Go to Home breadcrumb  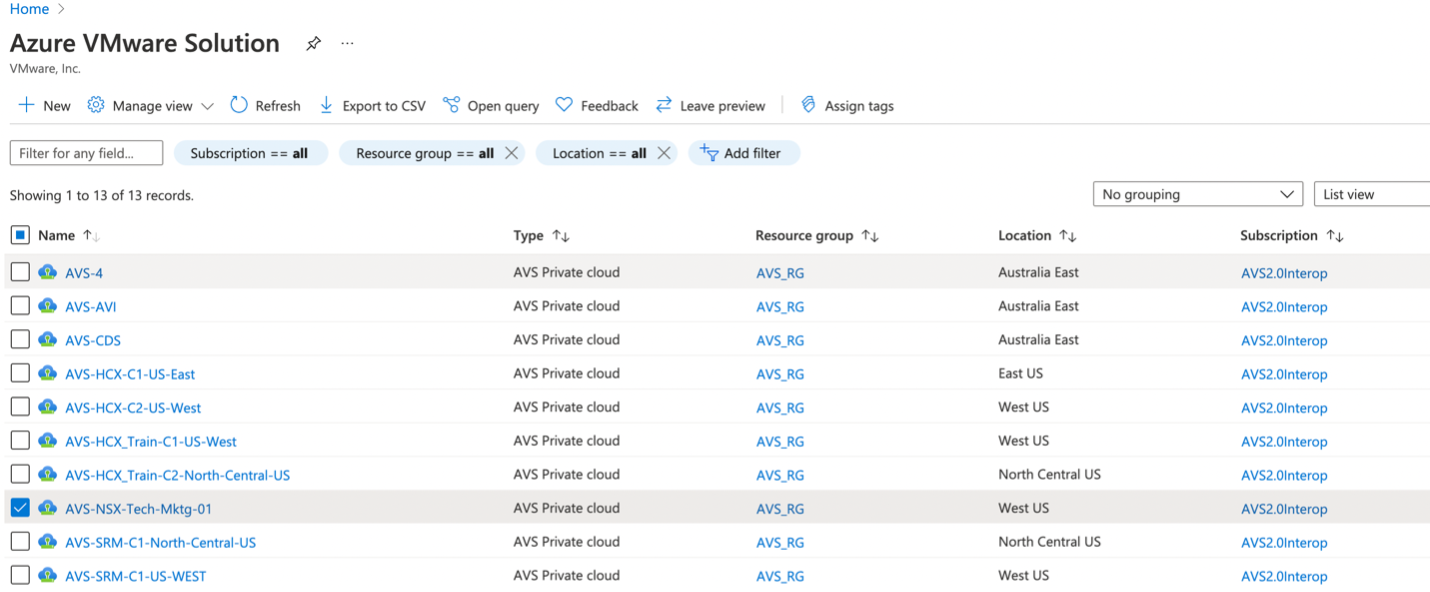(x=29, y=9)
